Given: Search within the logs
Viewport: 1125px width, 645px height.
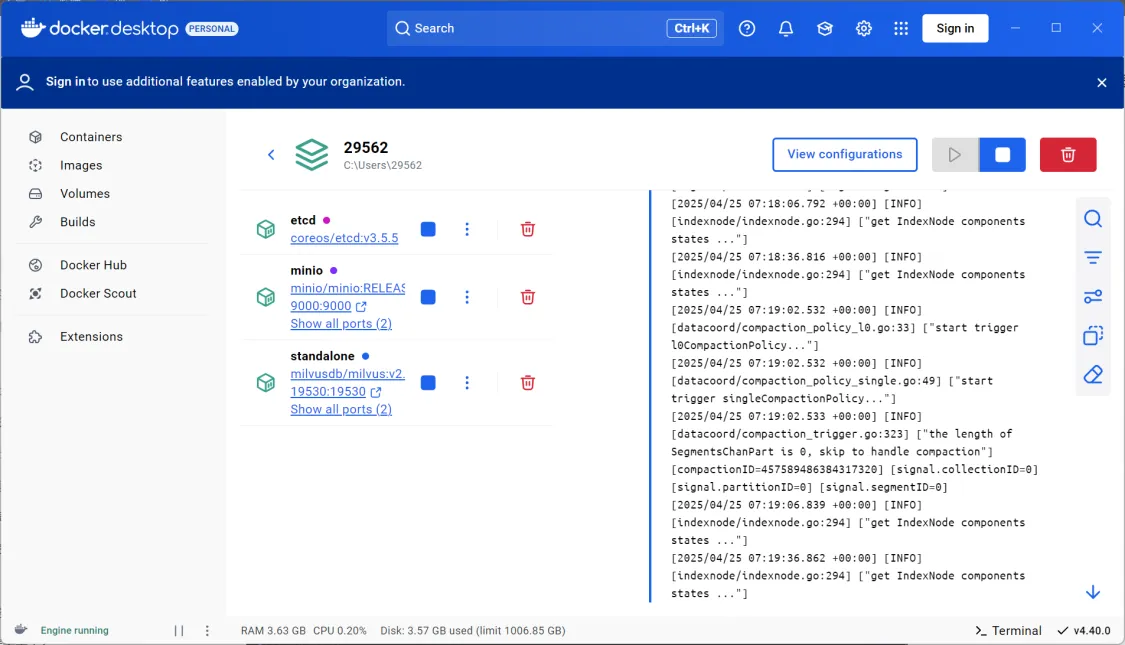Looking at the screenshot, I should click(x=1093, y=218).
